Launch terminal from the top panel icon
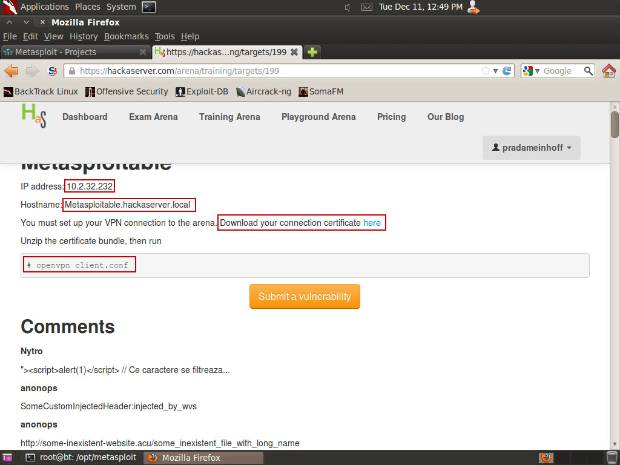The image size is (620, 465). (x=148, y=7)
